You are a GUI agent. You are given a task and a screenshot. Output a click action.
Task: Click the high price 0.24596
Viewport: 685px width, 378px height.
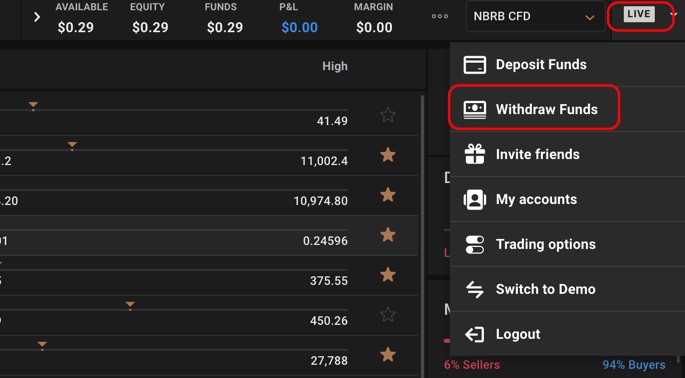point(325,241)
